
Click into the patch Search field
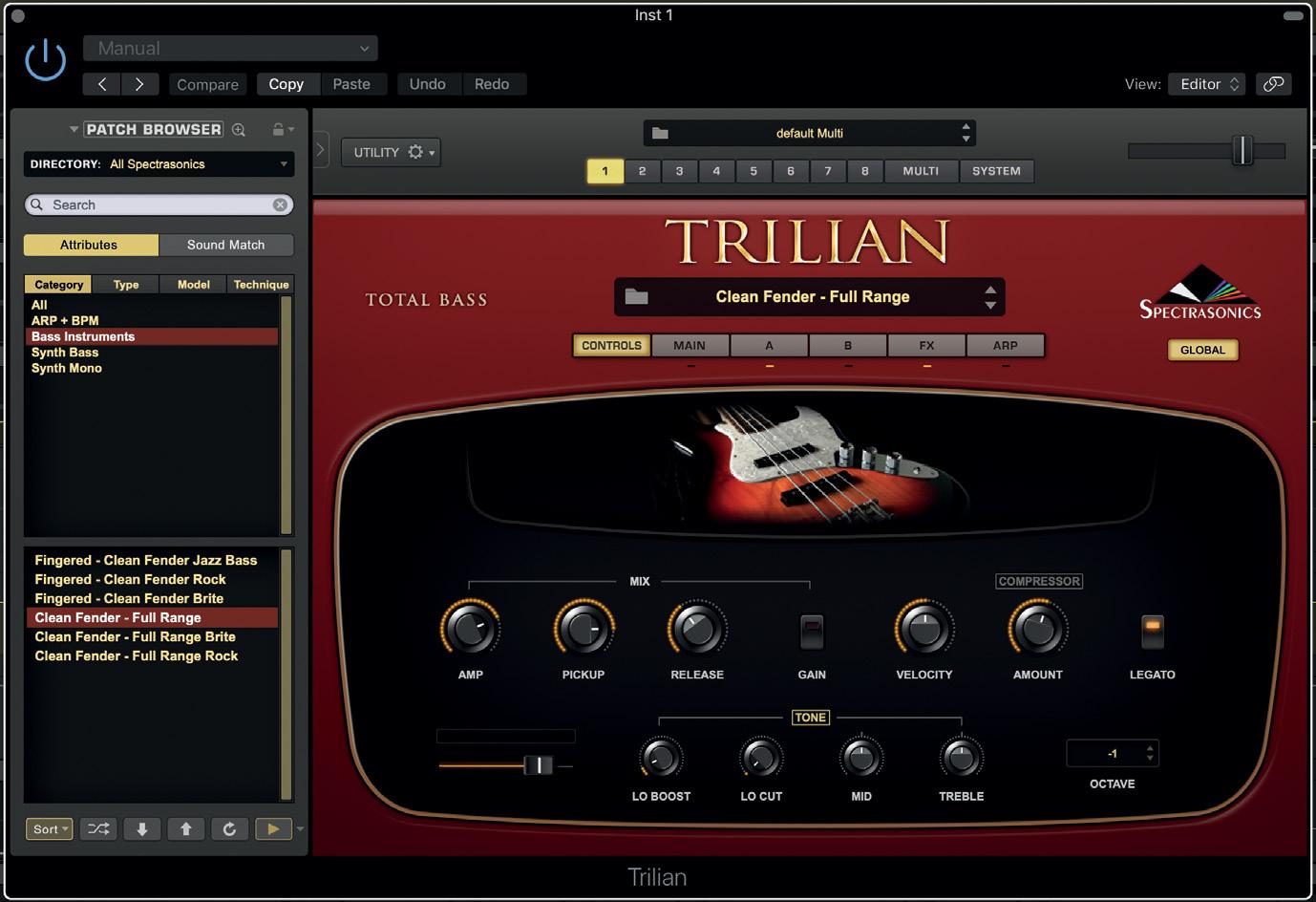point(160,204)
